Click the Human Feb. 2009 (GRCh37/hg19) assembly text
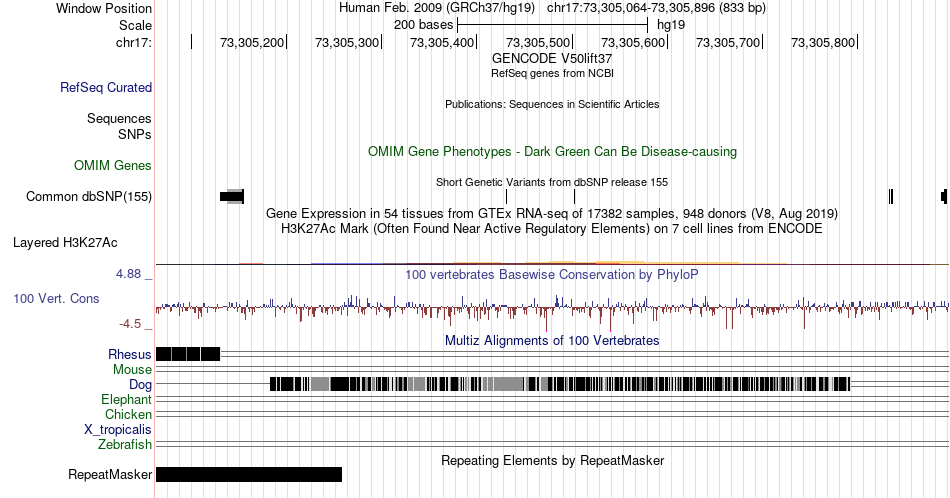Screen dimensions: 950x498 (437, 8)
